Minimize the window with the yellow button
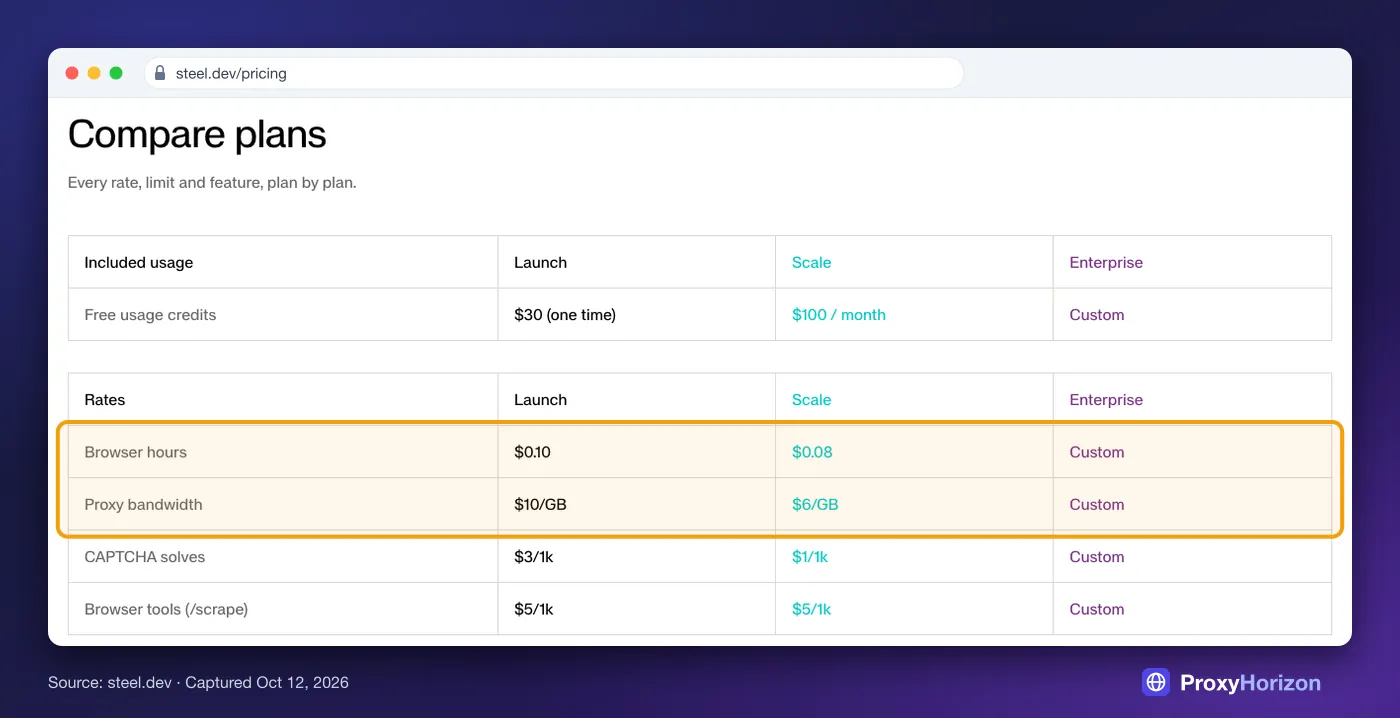1400x718 pixels. pyautogui.click(x=94, y=73)
